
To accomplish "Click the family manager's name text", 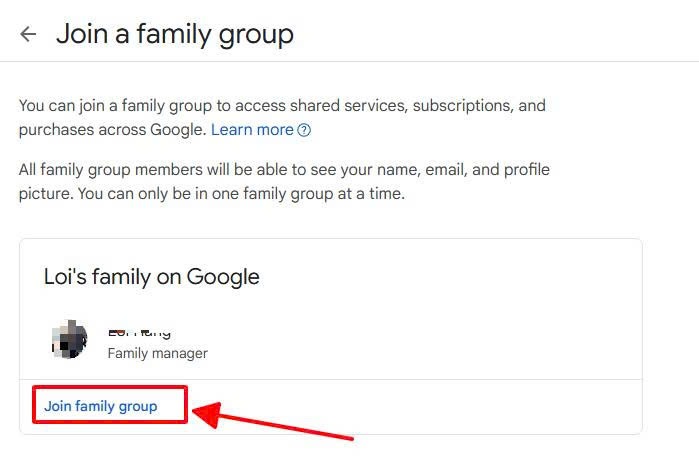I will [139, 331].
